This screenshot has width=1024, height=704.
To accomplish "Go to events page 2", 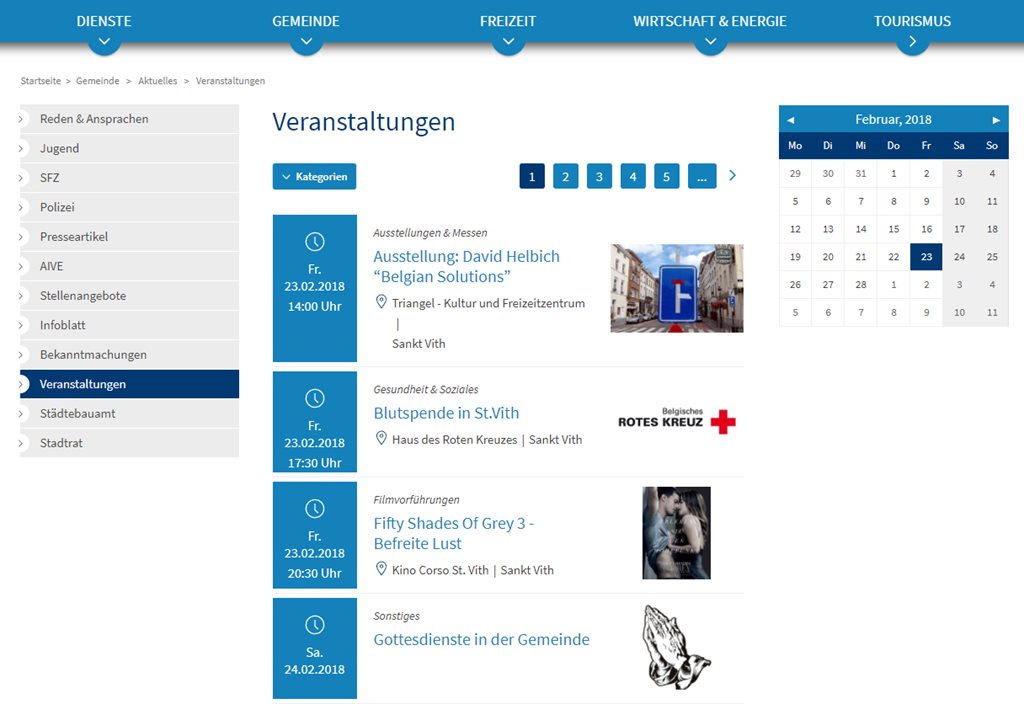I will (566, 176).
